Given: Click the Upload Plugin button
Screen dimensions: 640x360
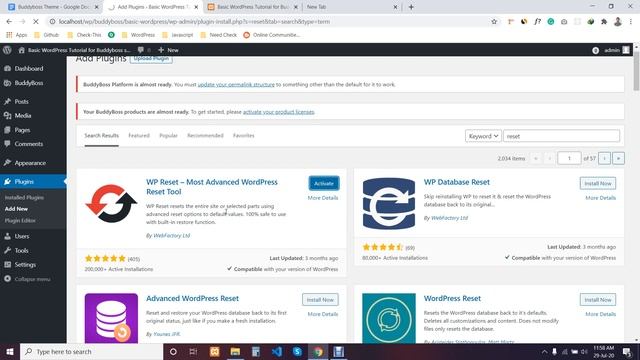Looking at the screenshot, I should coord(151,59).
